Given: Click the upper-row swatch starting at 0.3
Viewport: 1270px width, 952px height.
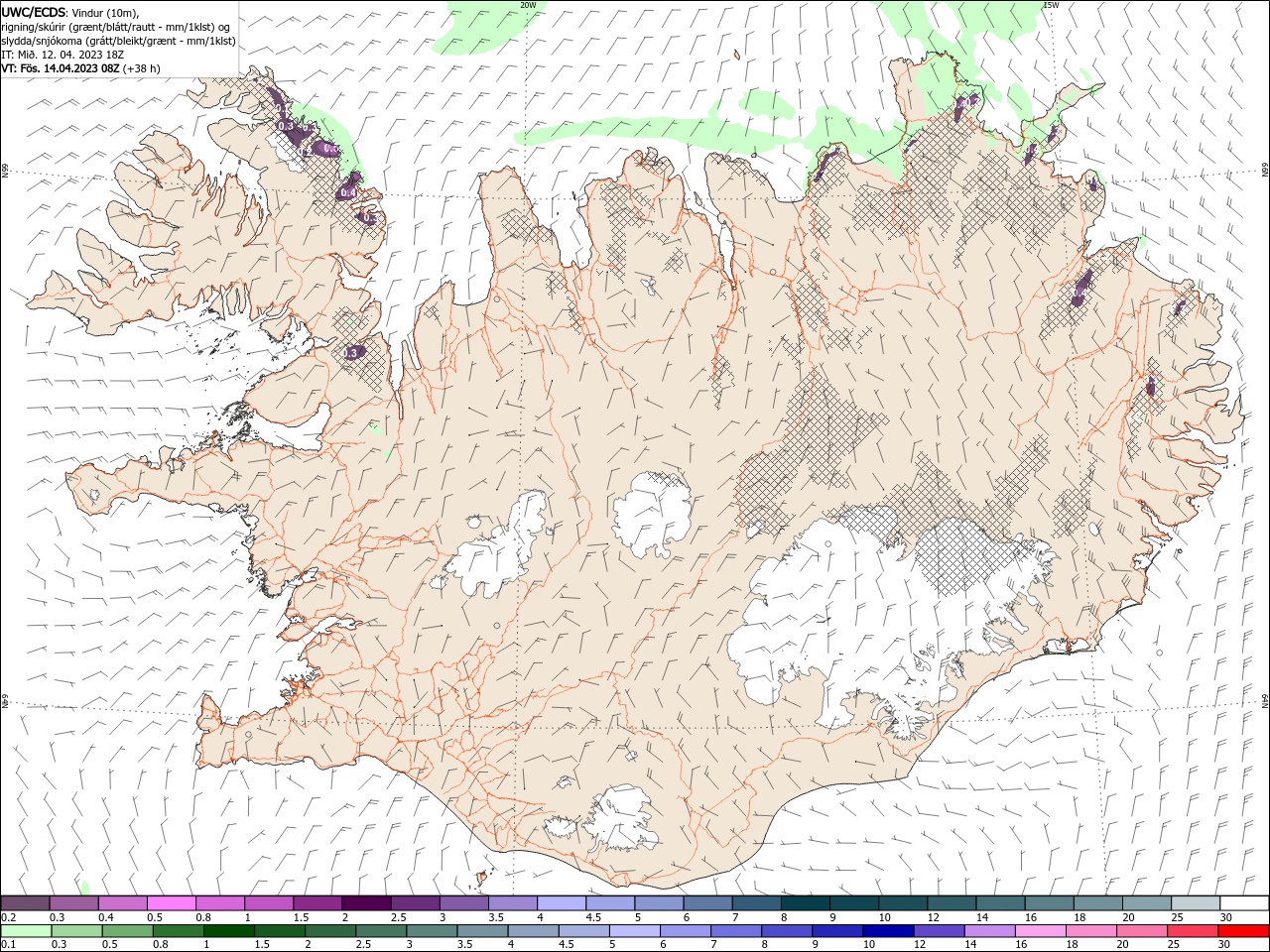Looking at the screenshot, I should coord(73,902).
